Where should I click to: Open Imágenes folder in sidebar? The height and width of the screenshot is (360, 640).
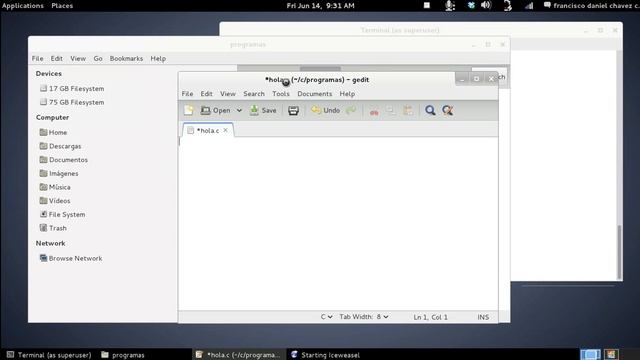pyautogui.click(x=59, y=173)
